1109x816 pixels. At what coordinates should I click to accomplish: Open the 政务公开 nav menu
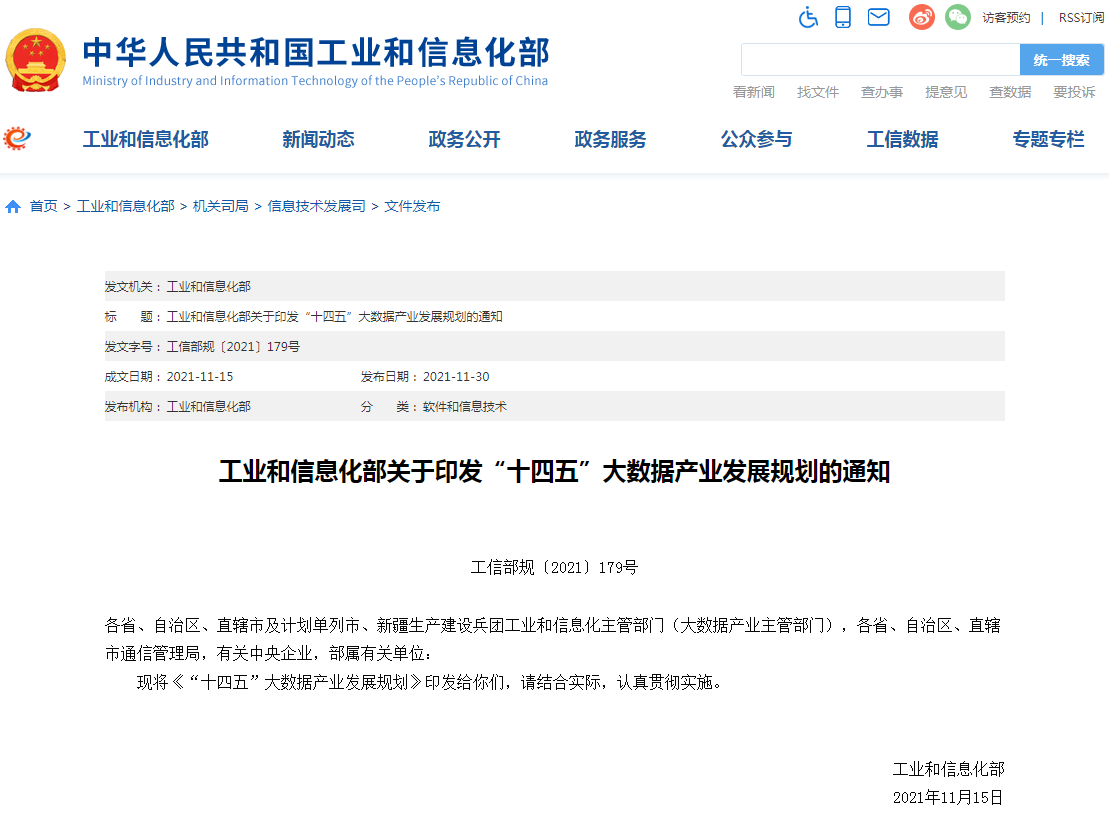[465, 139]
